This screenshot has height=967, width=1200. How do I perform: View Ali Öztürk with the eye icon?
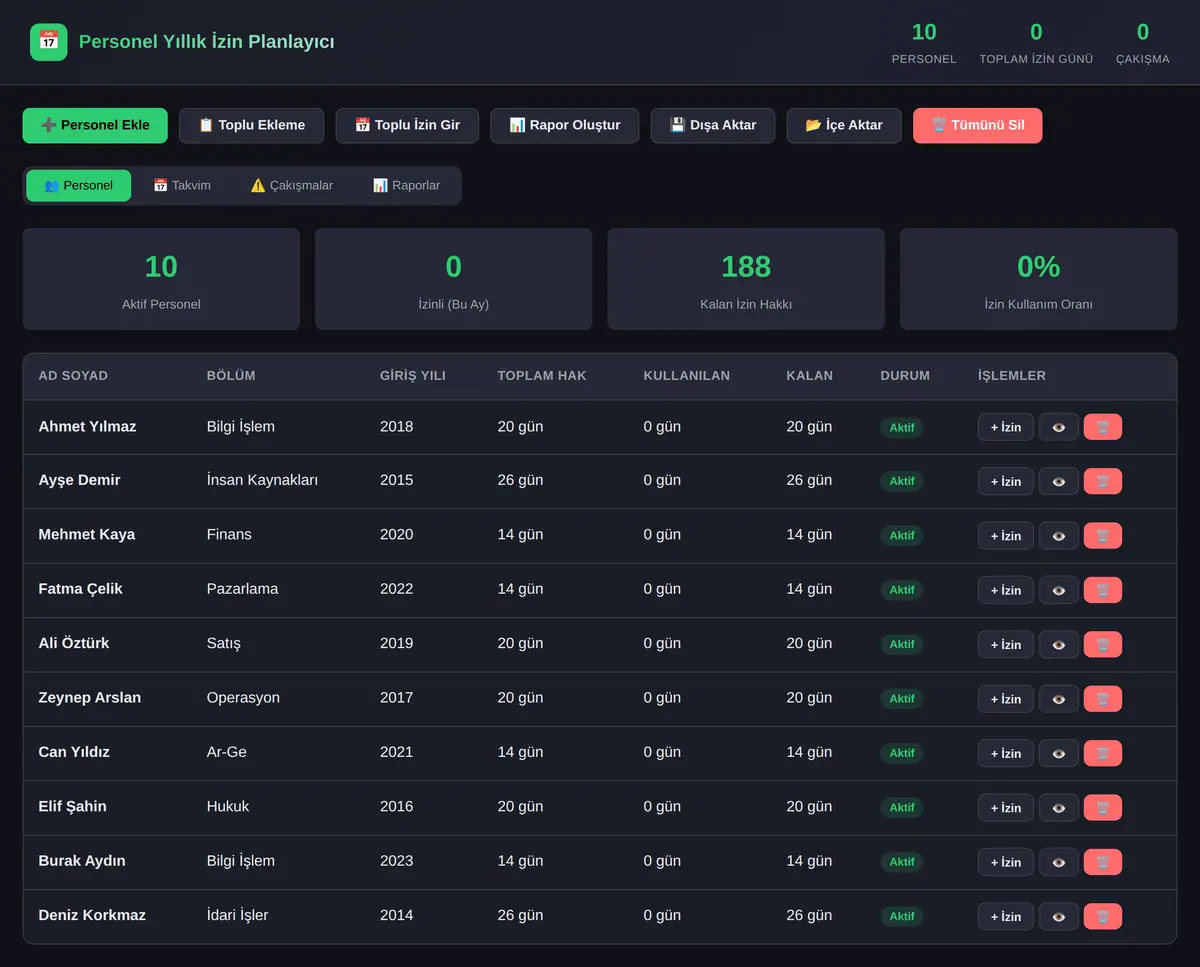click(x=1059, y=644)
